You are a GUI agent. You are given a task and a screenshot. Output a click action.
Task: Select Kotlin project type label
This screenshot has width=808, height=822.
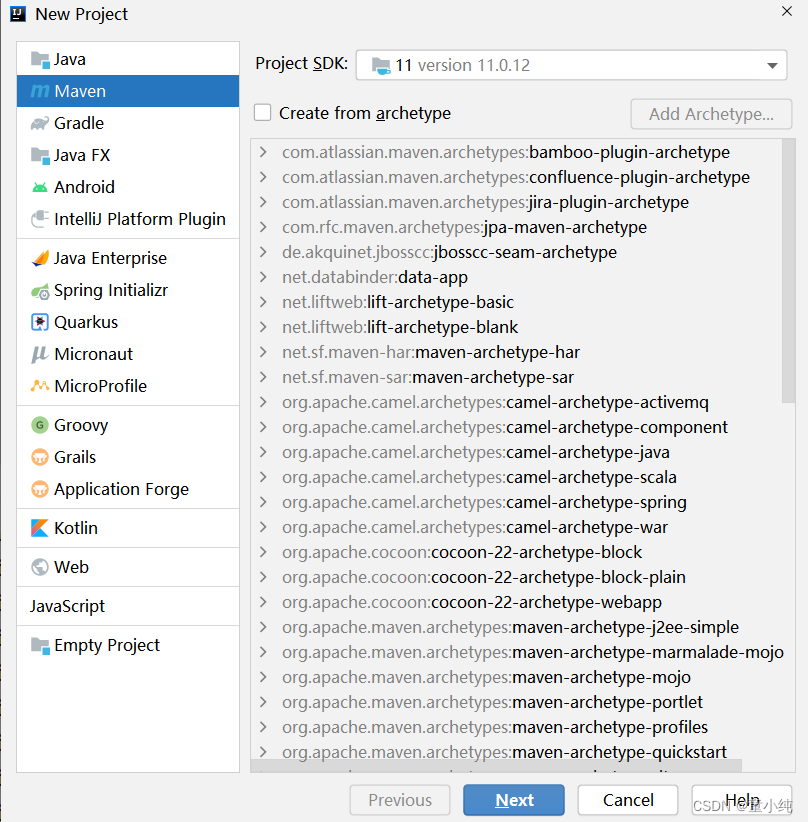[76, 528]
